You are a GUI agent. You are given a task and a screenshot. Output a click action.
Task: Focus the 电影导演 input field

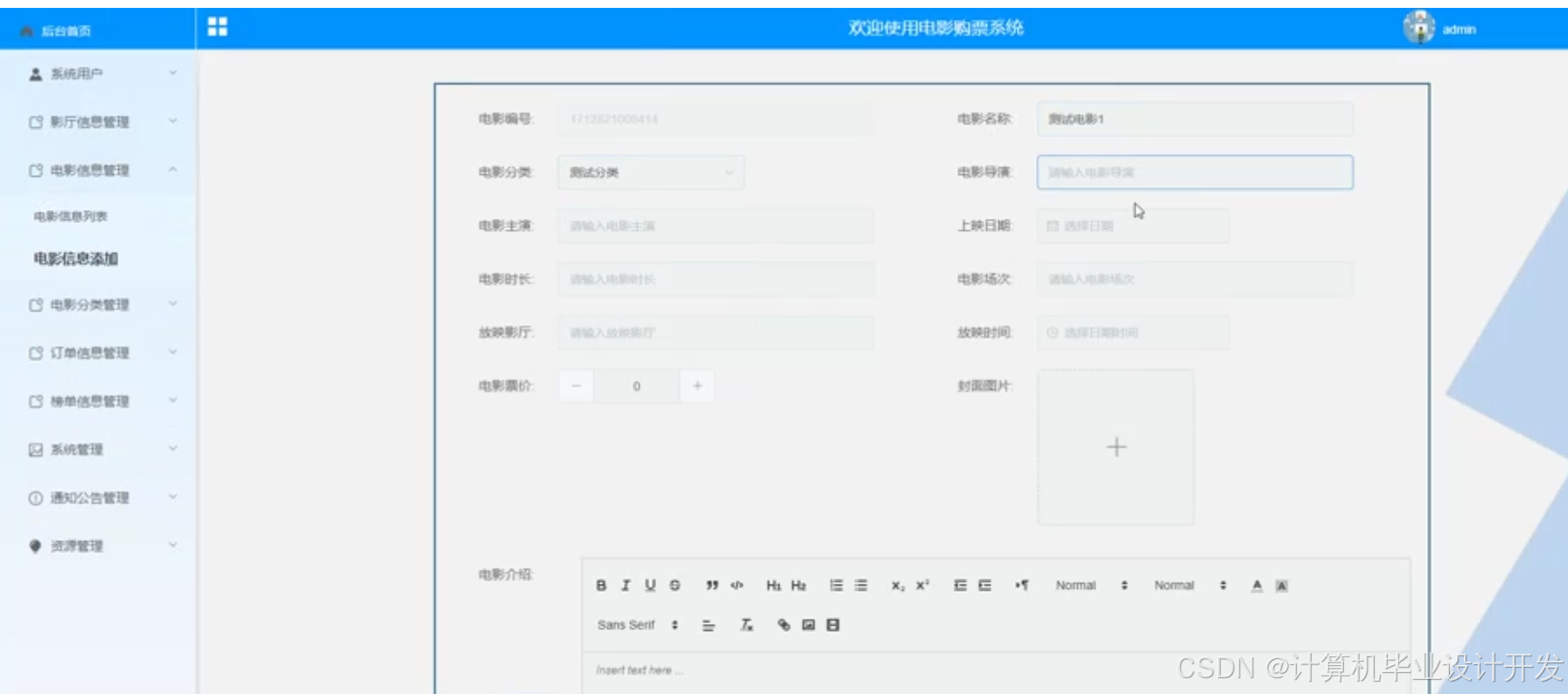1195,172
